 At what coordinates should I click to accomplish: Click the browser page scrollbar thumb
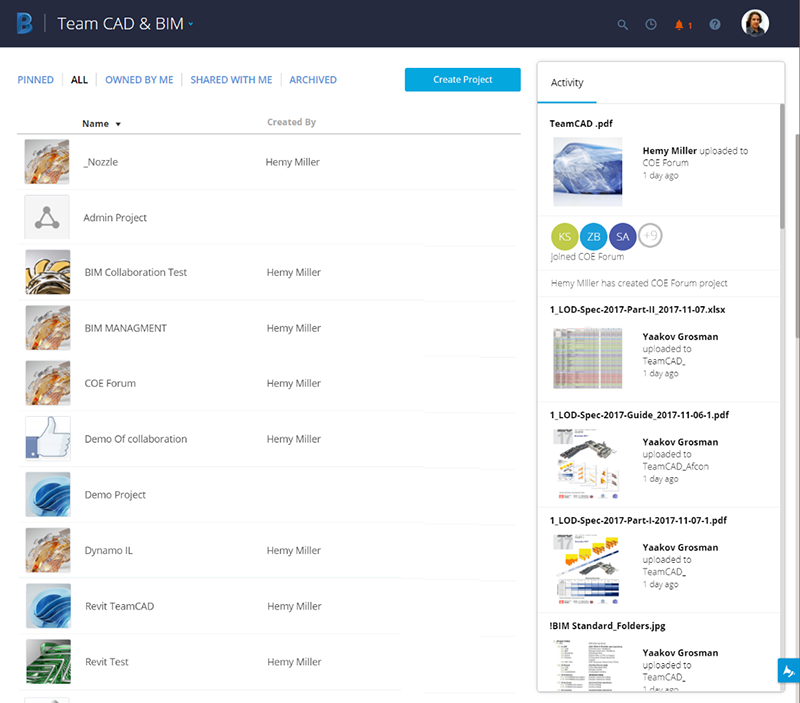[x=797, y=235]
